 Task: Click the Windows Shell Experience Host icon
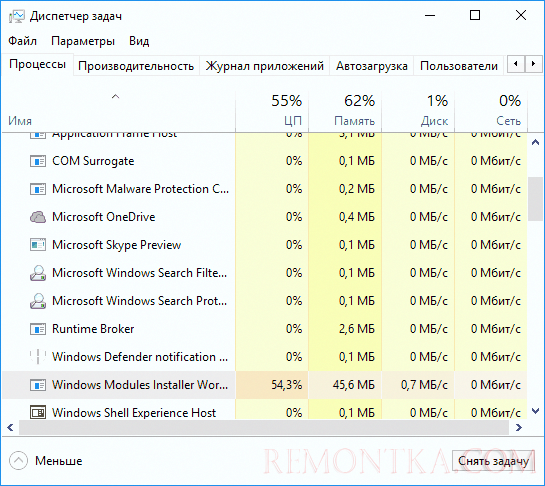point(38,413)
